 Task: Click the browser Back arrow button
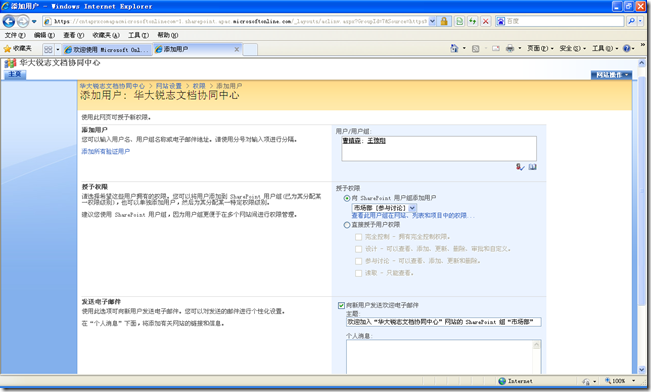[x=9, y=21]
